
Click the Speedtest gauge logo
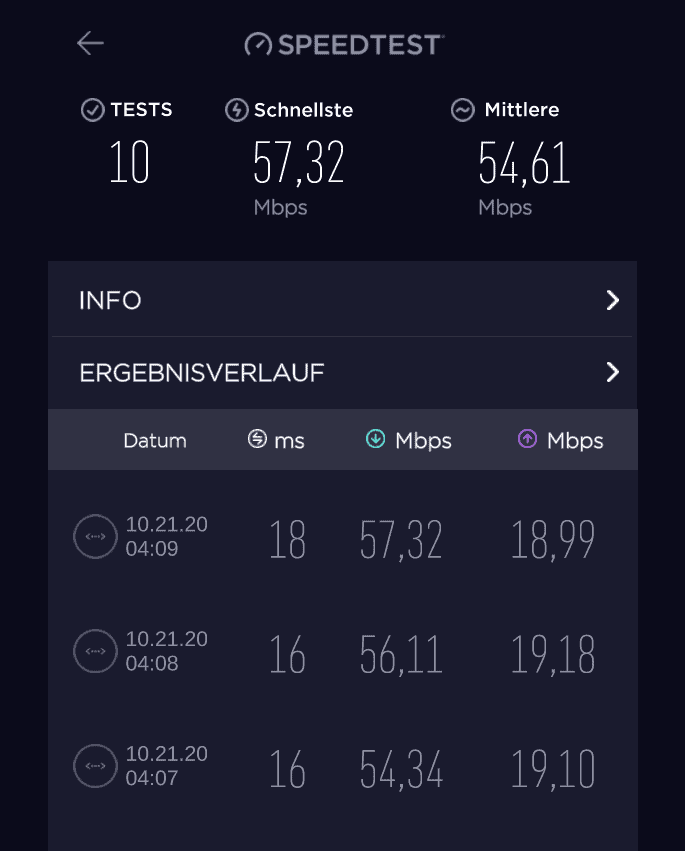pos(258,45)
